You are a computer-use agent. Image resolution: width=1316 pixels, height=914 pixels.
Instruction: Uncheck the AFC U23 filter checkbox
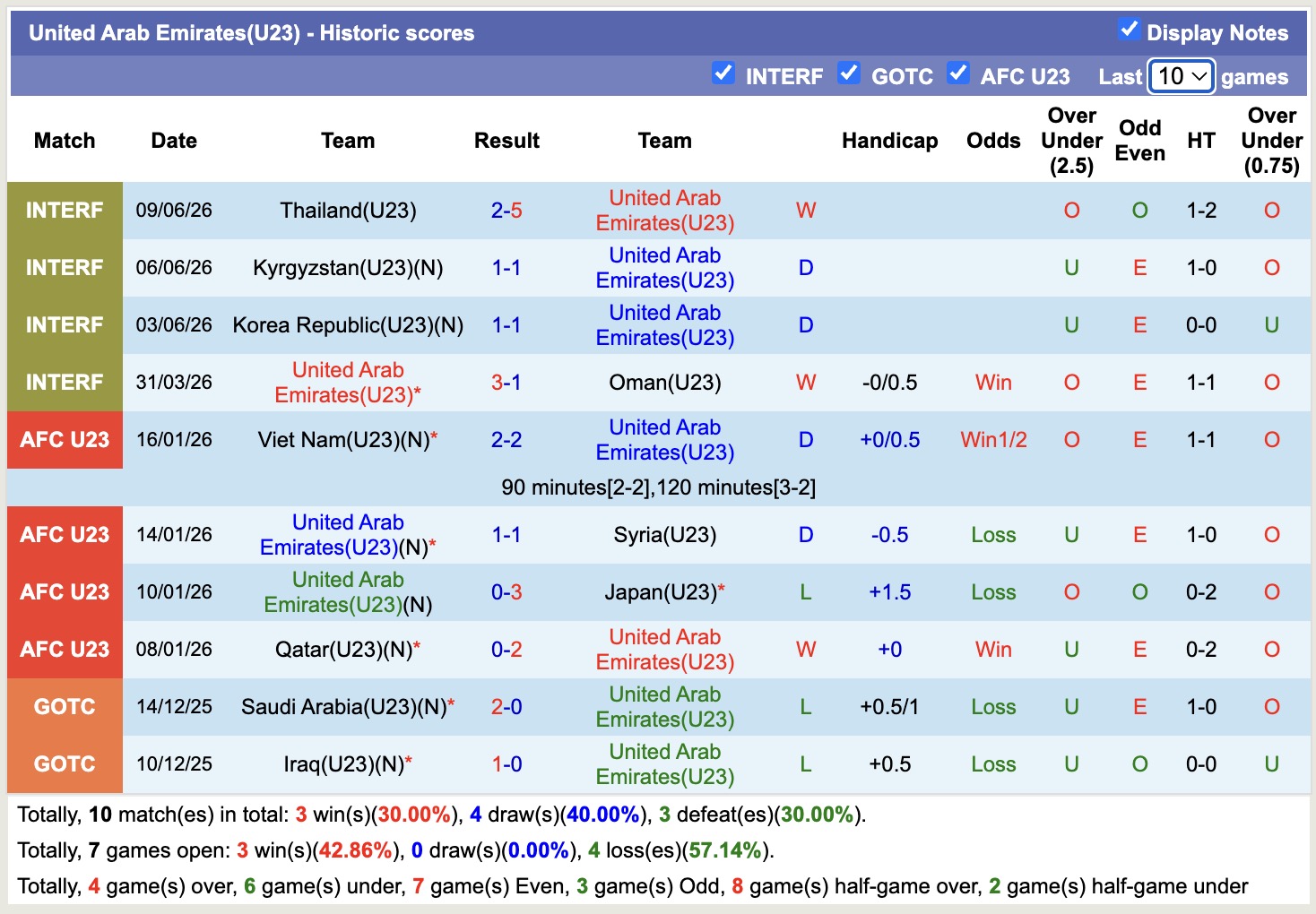pos(957,73)
